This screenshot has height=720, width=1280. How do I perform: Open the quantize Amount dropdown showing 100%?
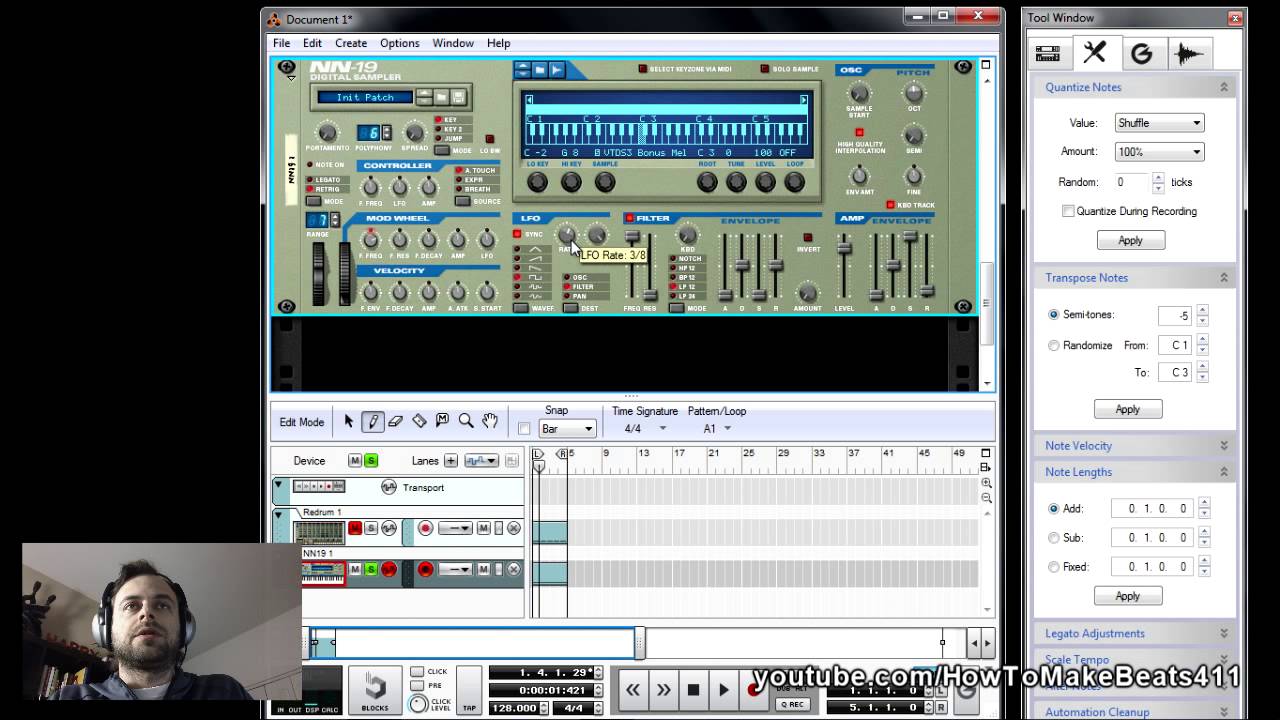click(1159, 152)
